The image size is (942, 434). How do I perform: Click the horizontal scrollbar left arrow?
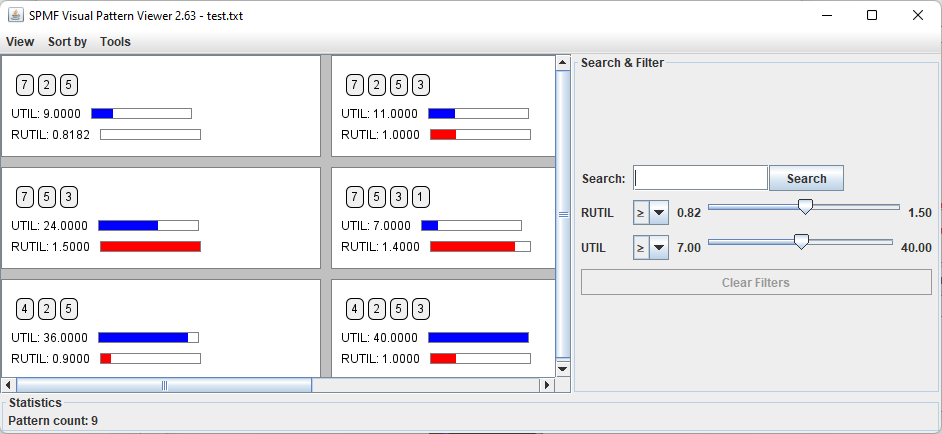click(x=9, y=385)
